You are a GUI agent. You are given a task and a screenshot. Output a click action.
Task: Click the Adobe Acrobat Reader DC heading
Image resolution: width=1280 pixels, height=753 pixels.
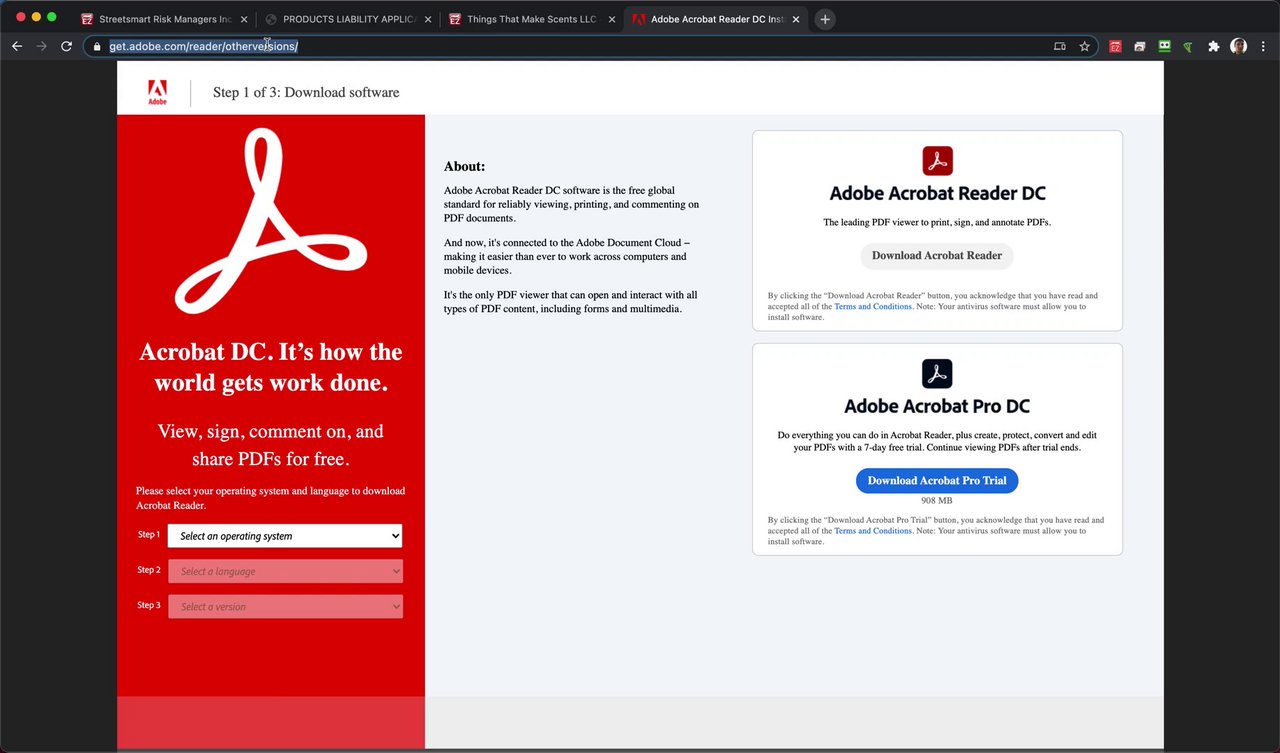coord(937,194)
